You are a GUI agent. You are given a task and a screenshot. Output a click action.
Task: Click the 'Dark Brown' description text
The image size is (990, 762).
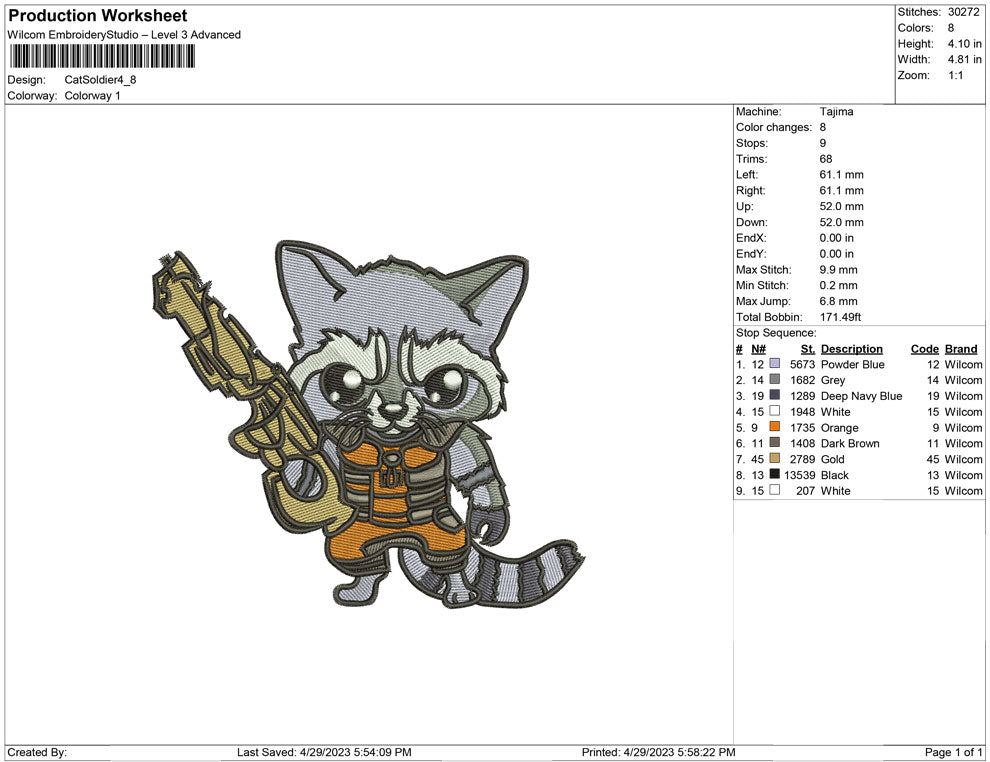point(850,443)
